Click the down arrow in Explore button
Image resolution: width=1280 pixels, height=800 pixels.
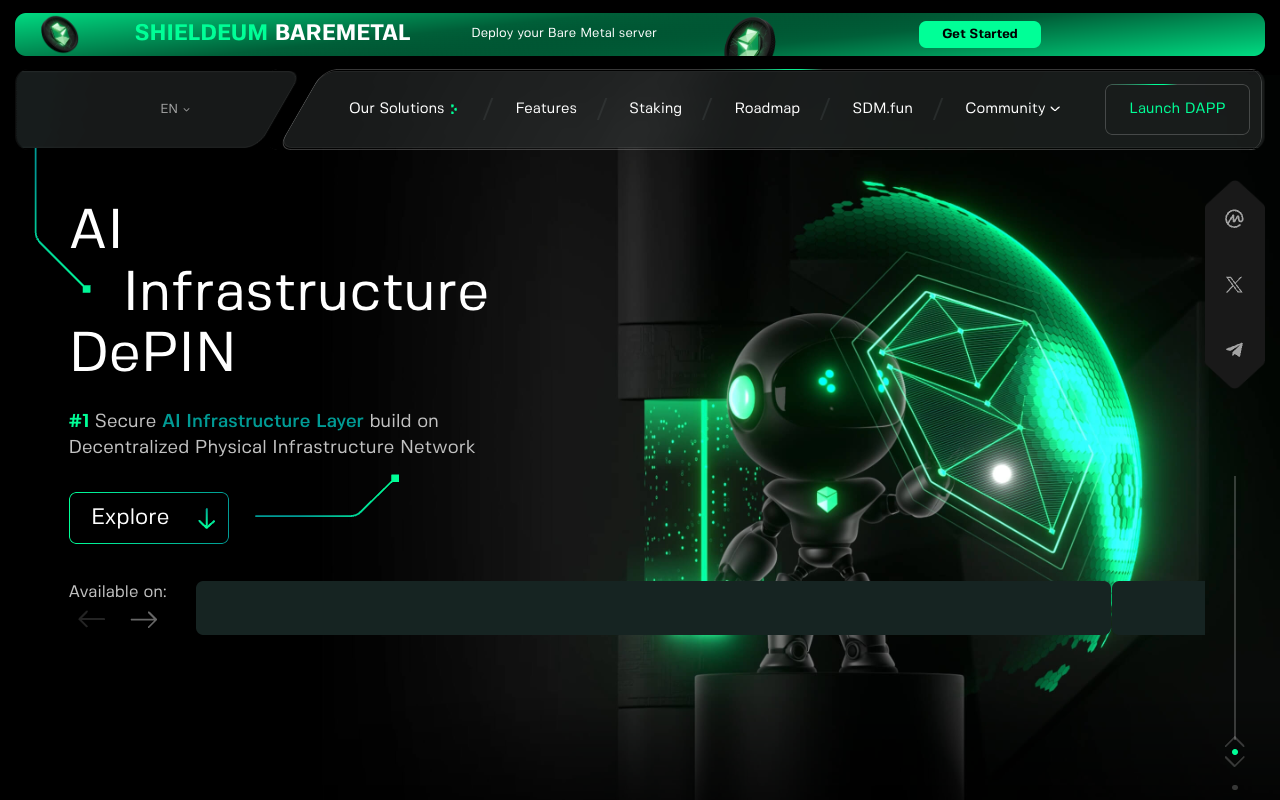207,518
